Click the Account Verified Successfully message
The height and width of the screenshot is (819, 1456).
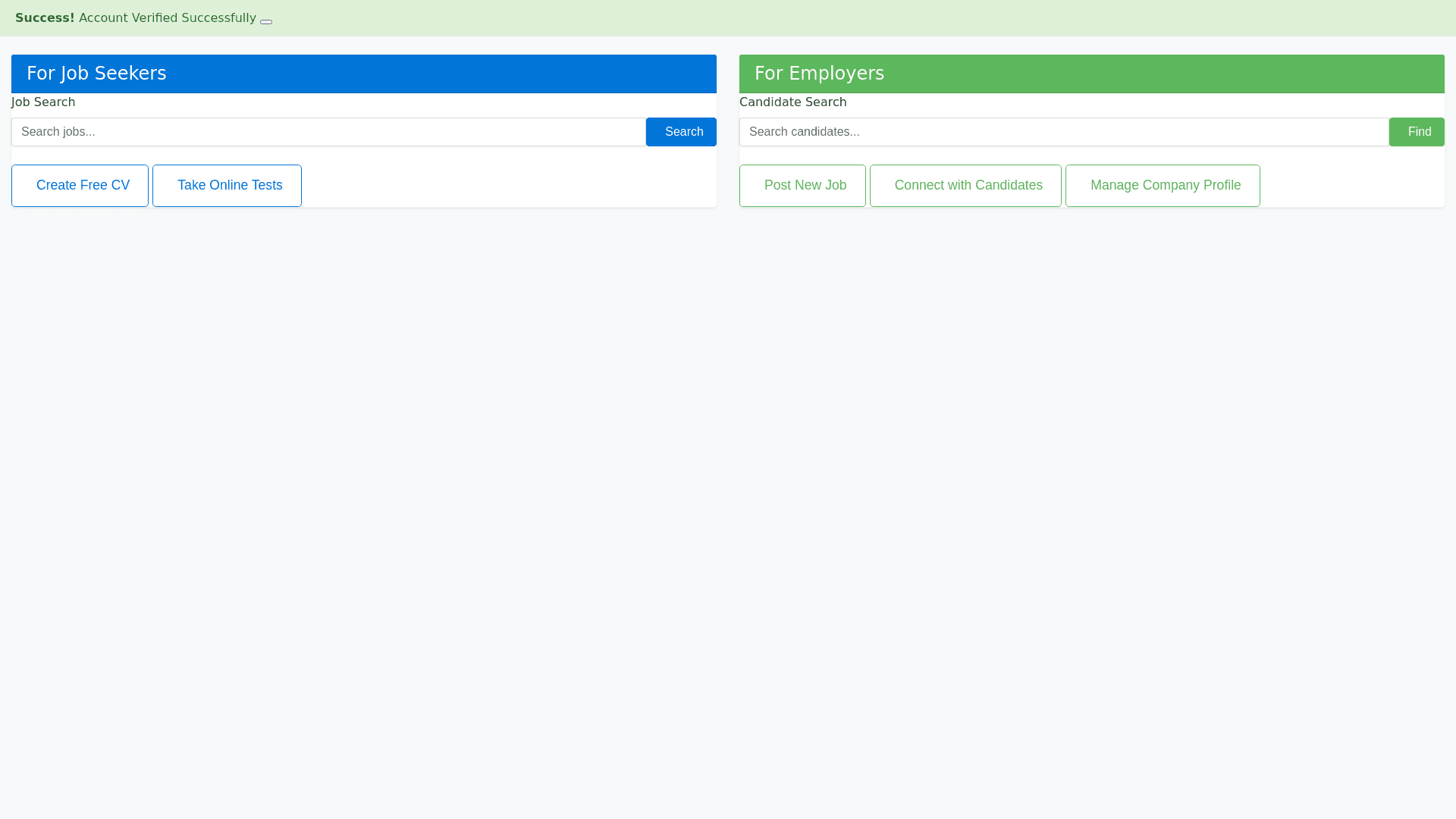click(168, 18)
